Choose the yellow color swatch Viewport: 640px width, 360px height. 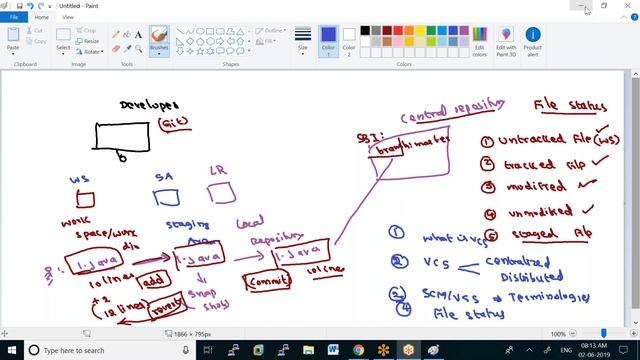pos(420,30)
